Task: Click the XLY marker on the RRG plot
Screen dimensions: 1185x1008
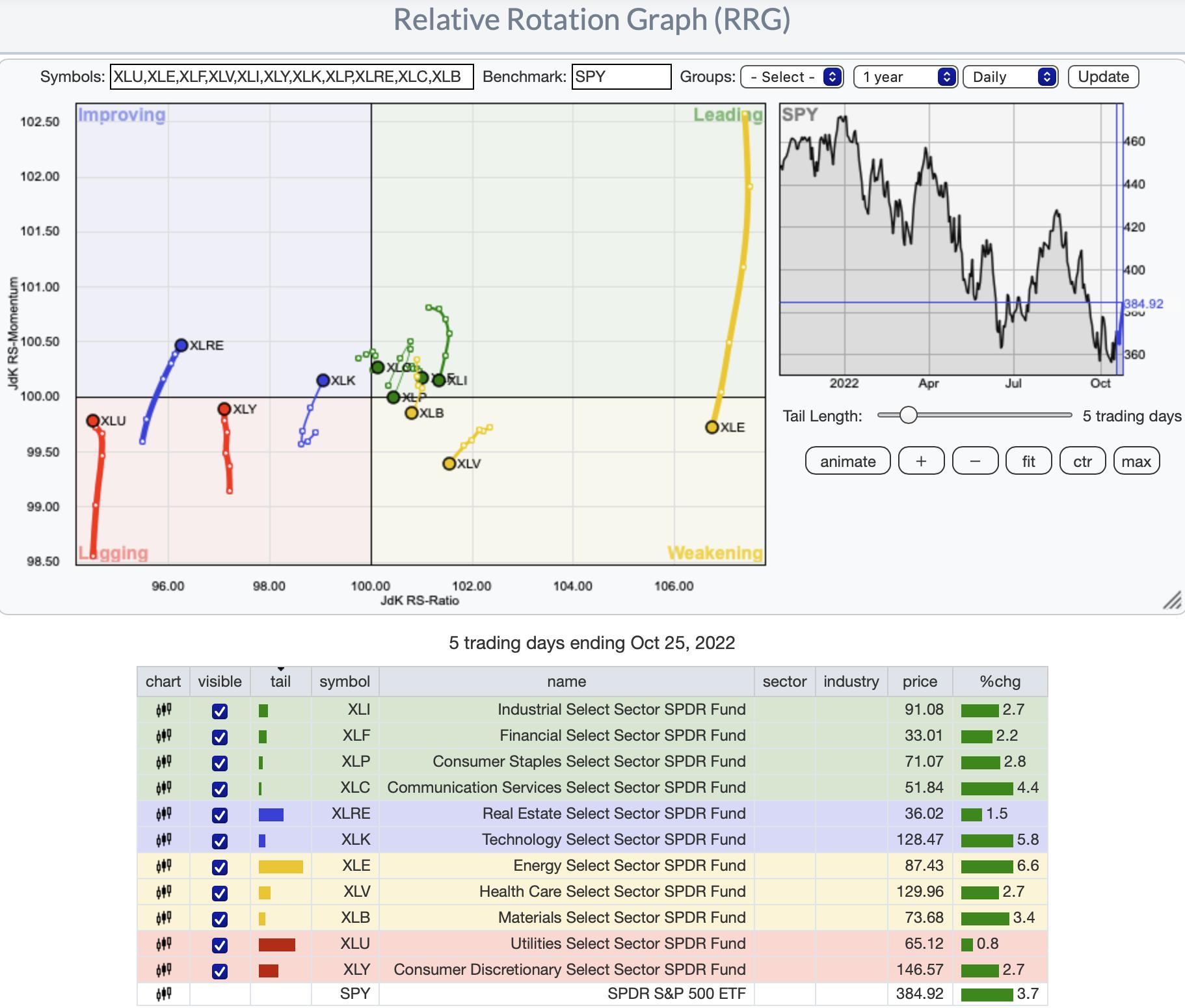Action: point(224,409)
